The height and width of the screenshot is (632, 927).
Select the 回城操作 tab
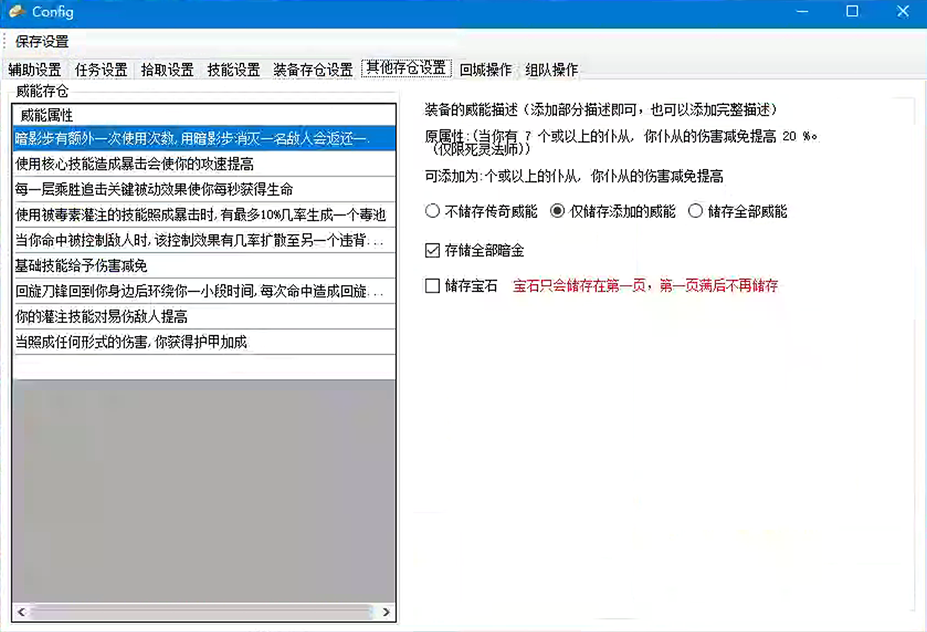pyautogui.click(x=486, y=70)
